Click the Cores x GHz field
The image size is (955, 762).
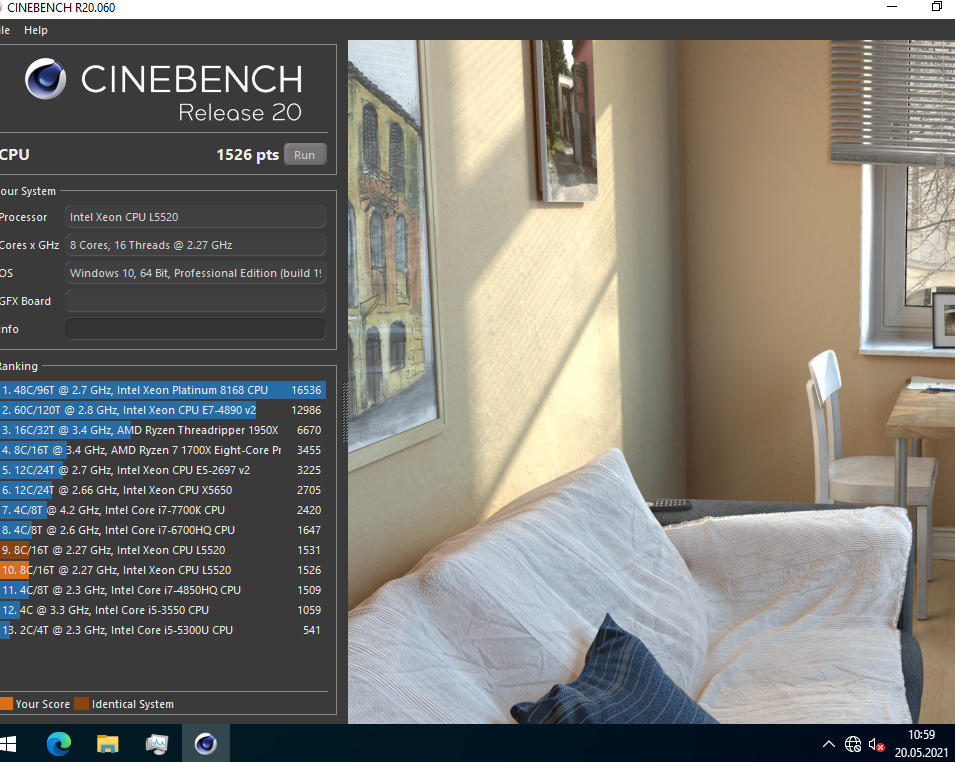click(x=196, y=245)
